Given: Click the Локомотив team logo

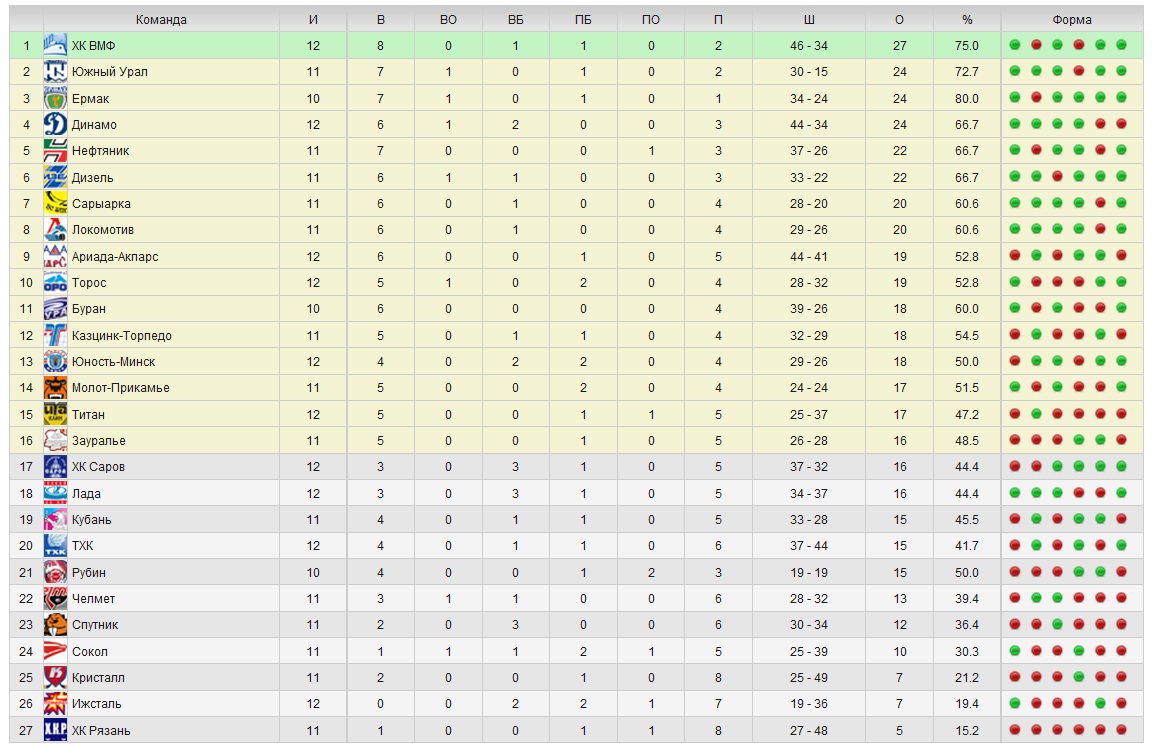Looking at the screenshot, I should click(x=55, y=230).
